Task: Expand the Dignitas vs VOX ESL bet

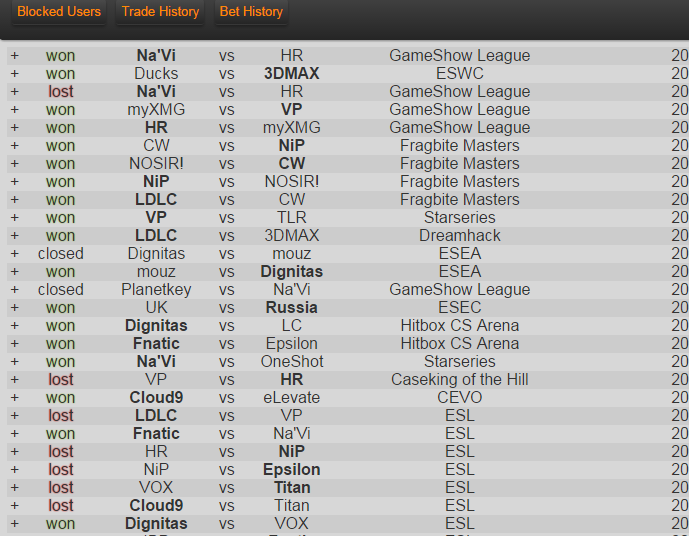Action: tap(15, 524)
